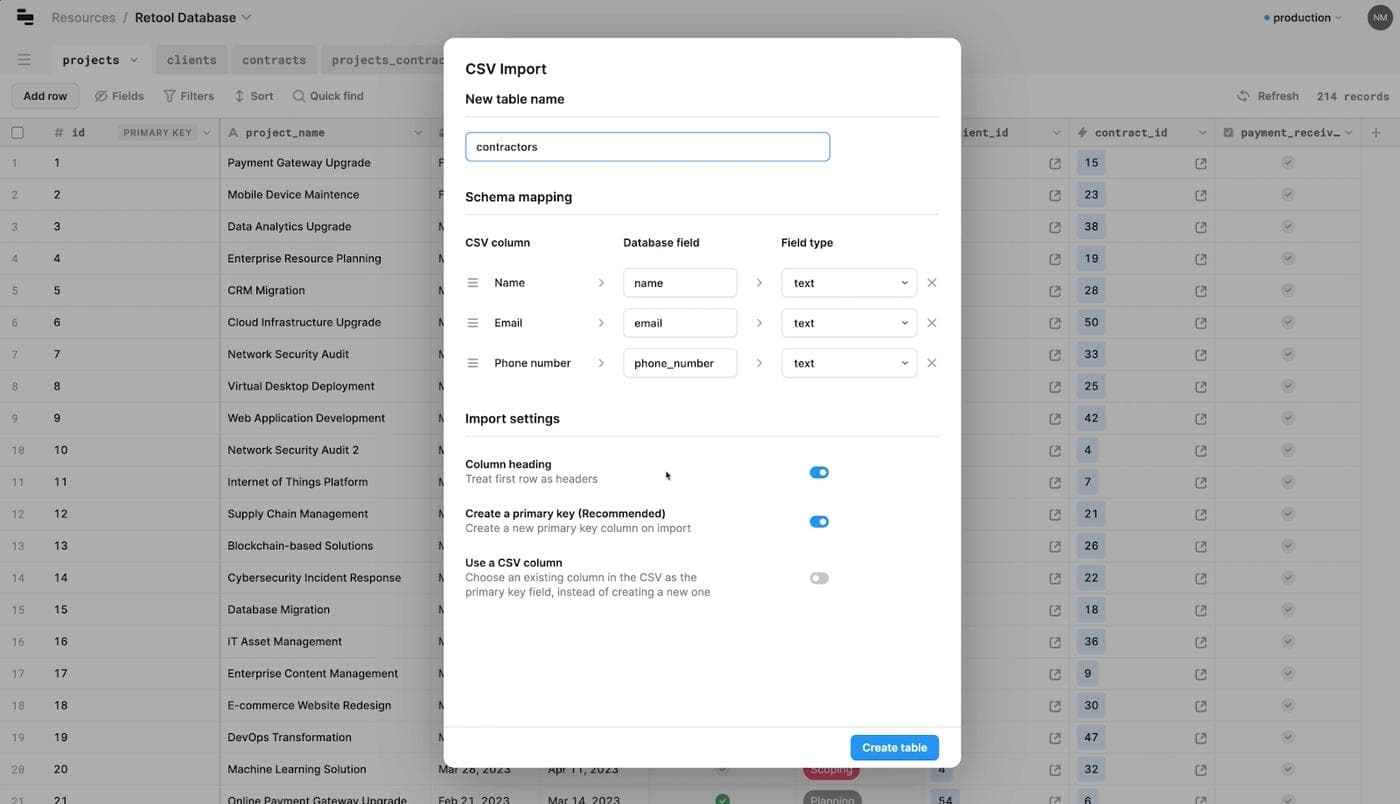Open the NM user avatar
This screenshot has width=1400, height=804.
[x=1379, y=17]
